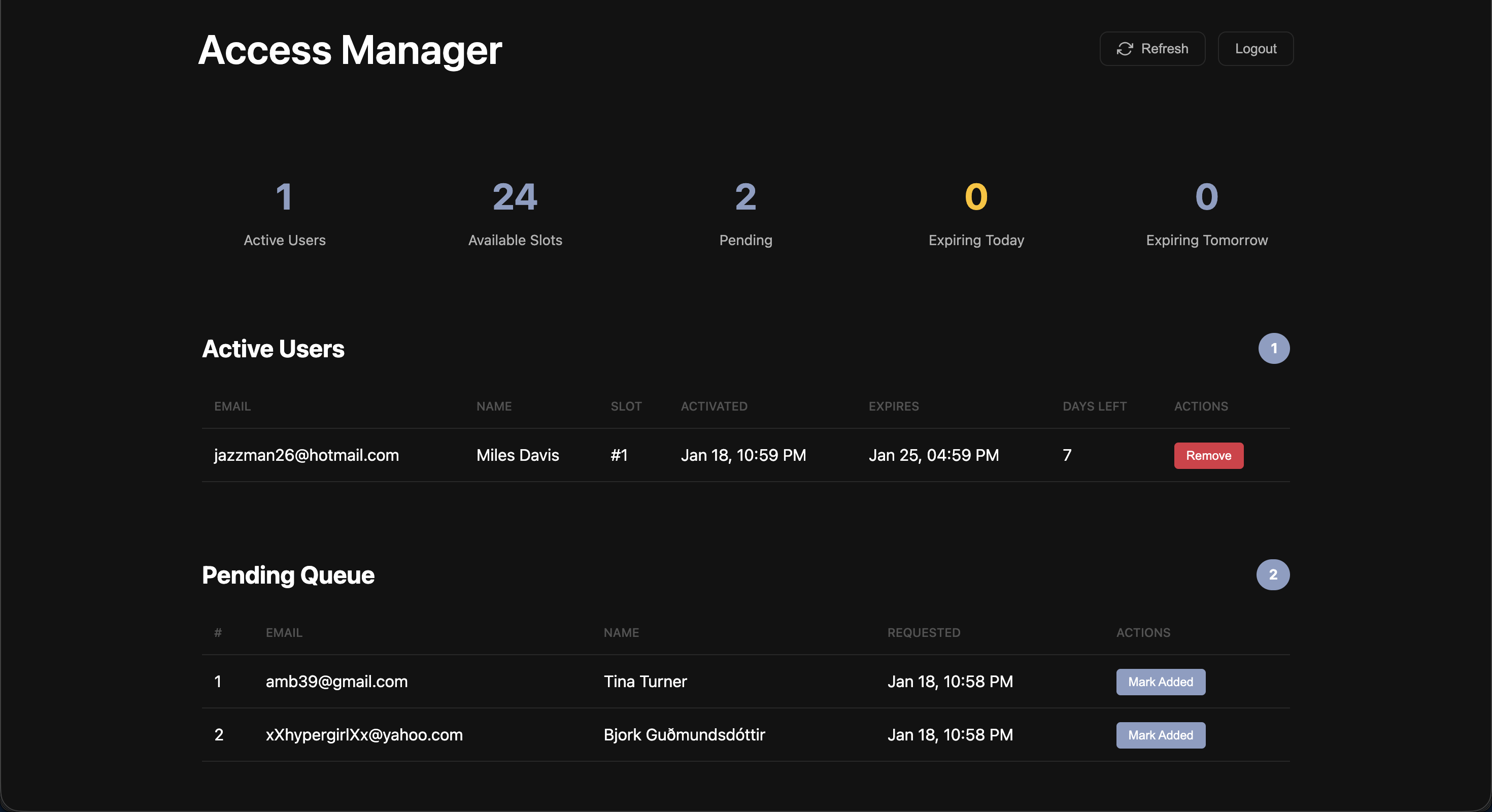Click the EXPIRES column header
The width and height of the screenshot is (1492, 812).
click(893, 406)
